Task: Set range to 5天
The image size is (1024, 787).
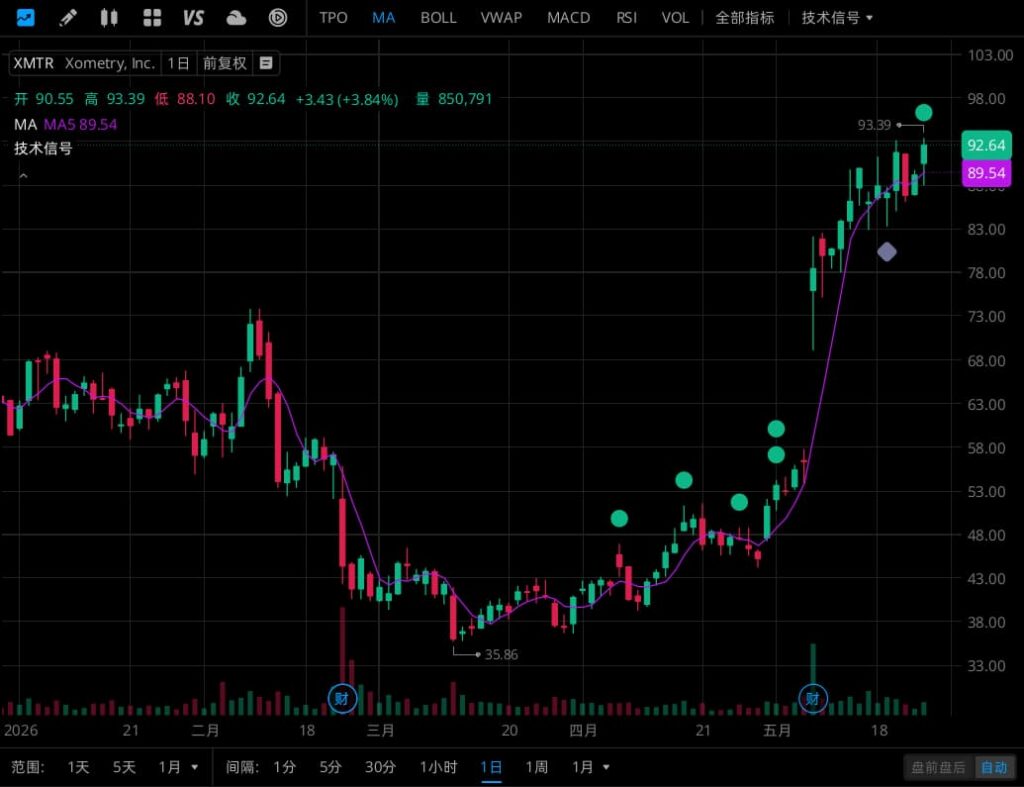Action: pos(124,767)
